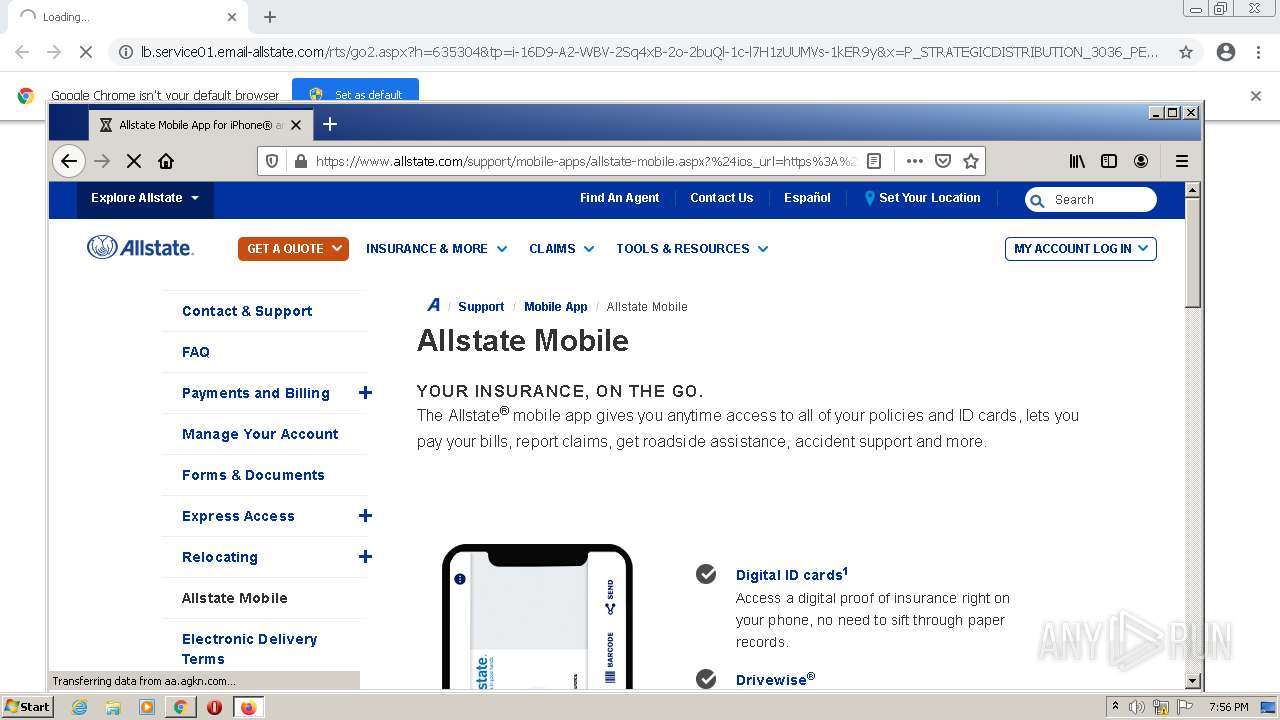Open Firefox library icon
Image resolution: width=1280 pixels, height=720 pixels.
(x=1077, y=161)
